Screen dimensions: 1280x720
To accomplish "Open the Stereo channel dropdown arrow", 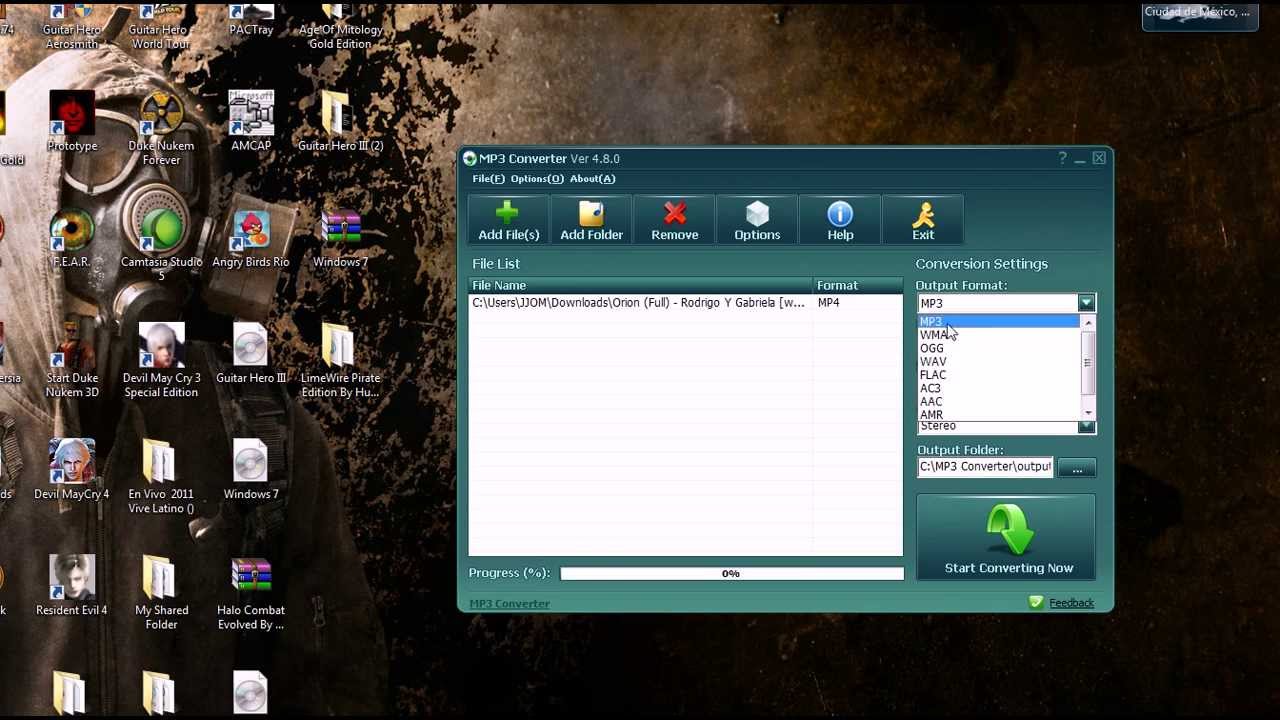I will (x=1086, y=427).
